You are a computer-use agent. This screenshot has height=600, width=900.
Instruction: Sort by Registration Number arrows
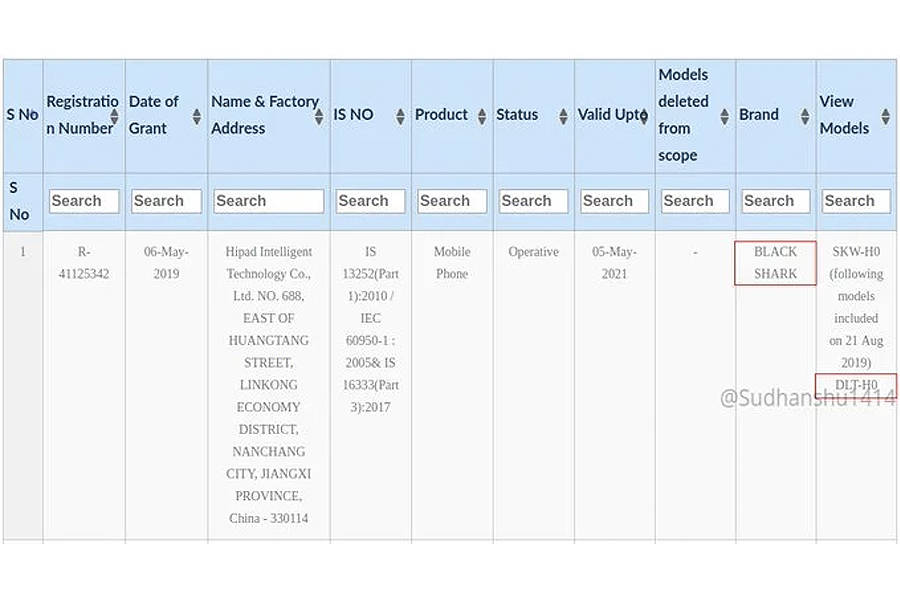(114, 117)
